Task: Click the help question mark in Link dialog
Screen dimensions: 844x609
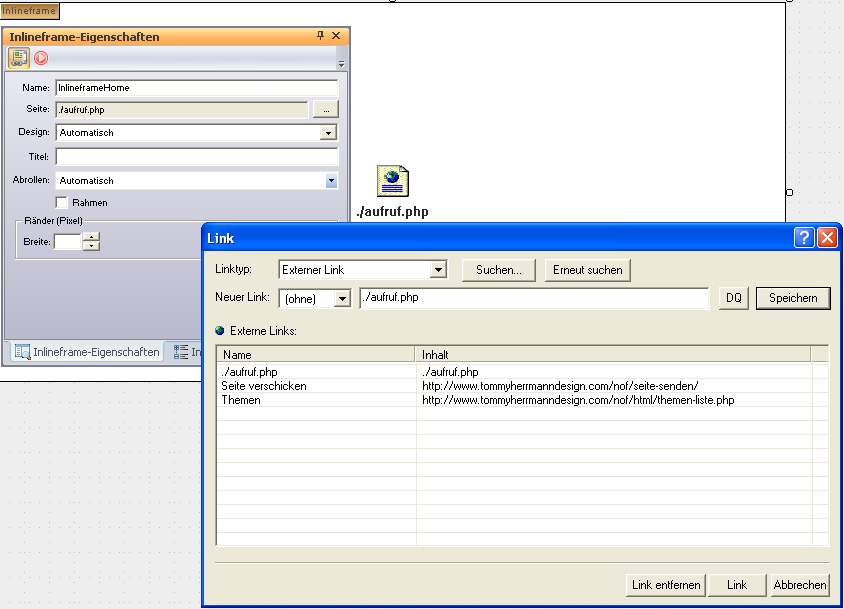Action: pos(805,238)
